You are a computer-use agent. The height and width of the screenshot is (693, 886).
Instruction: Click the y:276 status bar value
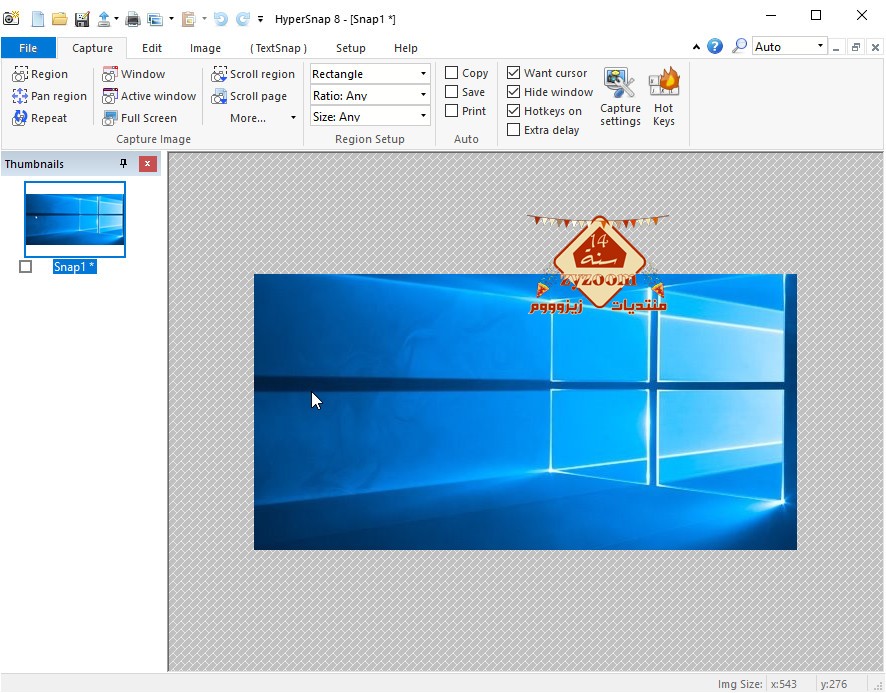833,684
